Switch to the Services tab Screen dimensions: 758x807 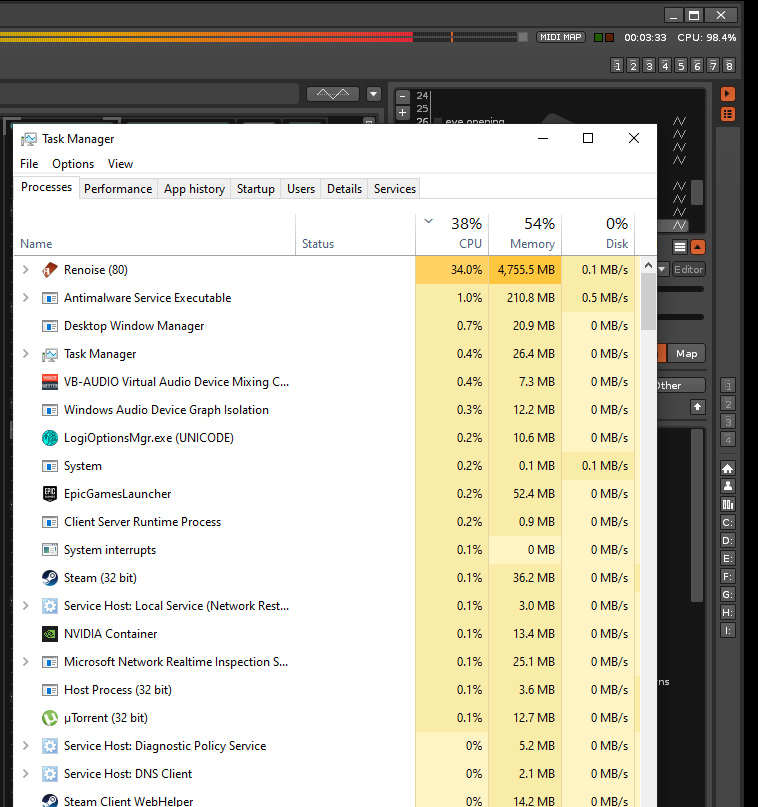pos(395,189)
